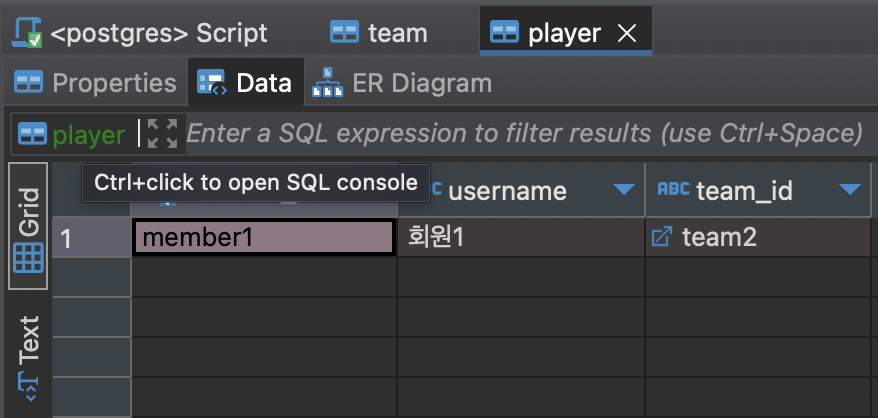
Task: Click the filter panel expand arrows icon
Action: pyautogui.click(x=162, y=134)
